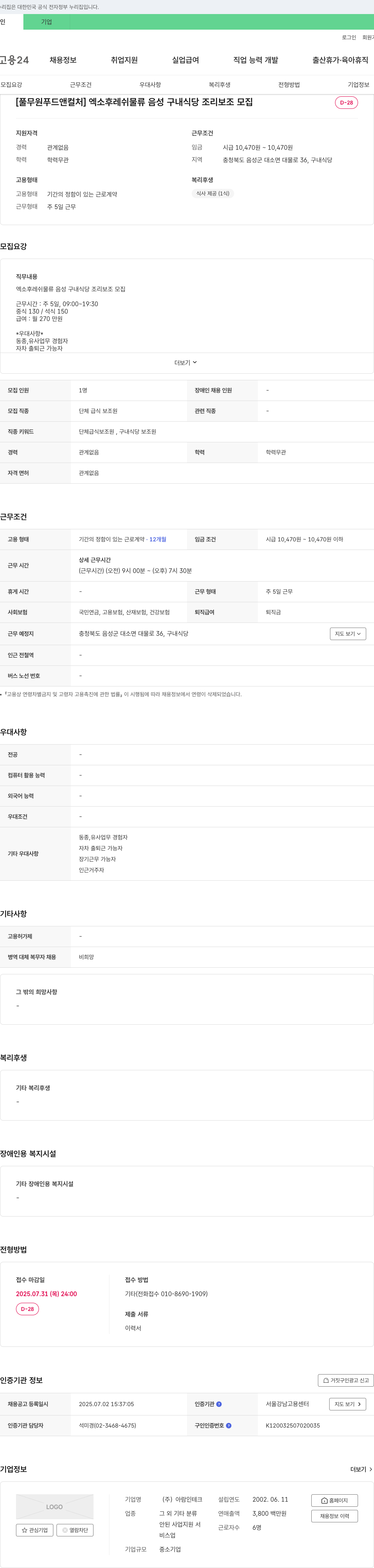Jump to 복리후생 section tab
Viewport: 374px width, 1568px height.
pos(220,85)
